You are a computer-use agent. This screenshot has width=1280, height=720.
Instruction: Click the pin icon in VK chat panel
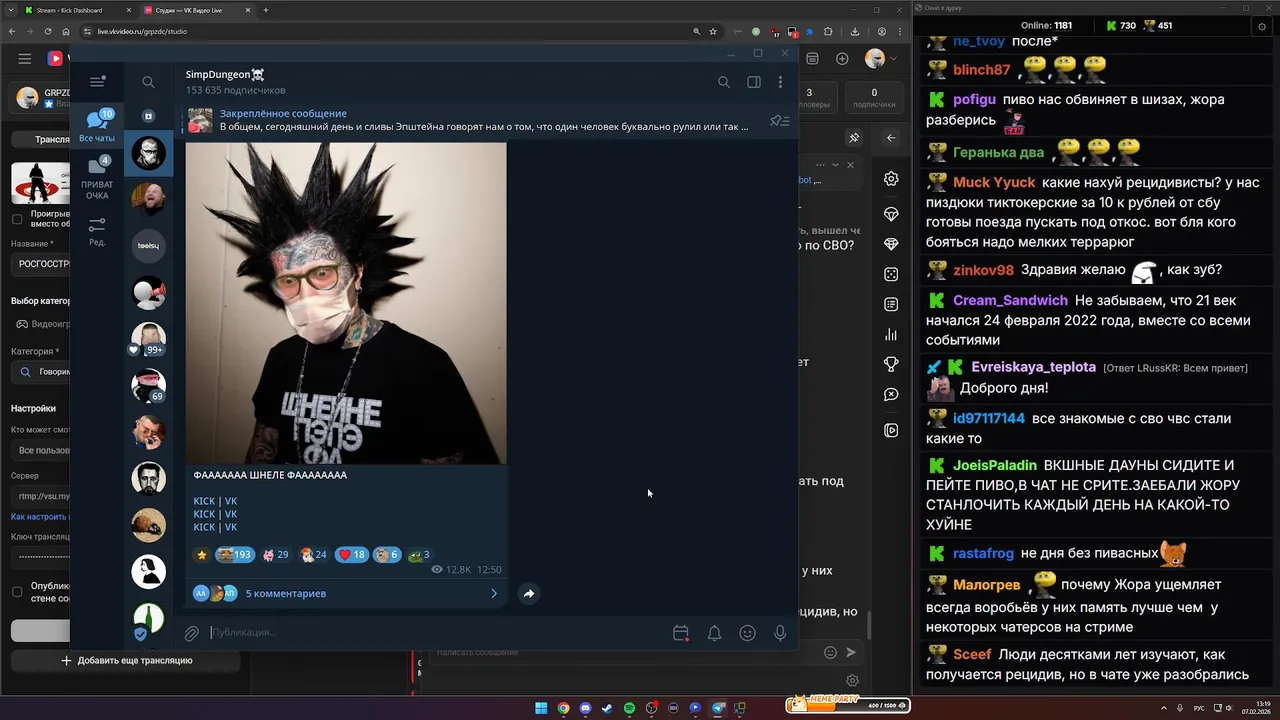(x=854, y=137)
